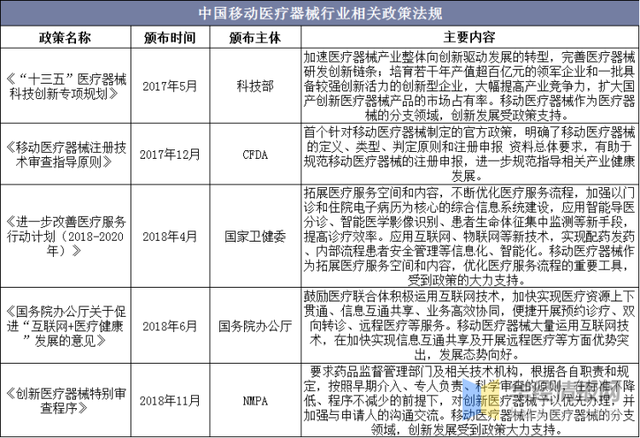
Task: Click the issuer cell 国务院办公厅
Action: tap(255, 326)
